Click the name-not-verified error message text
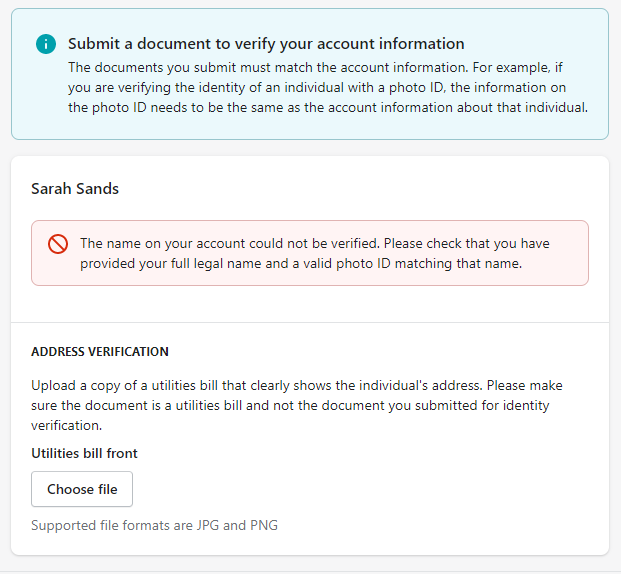 tap(314, 253)
